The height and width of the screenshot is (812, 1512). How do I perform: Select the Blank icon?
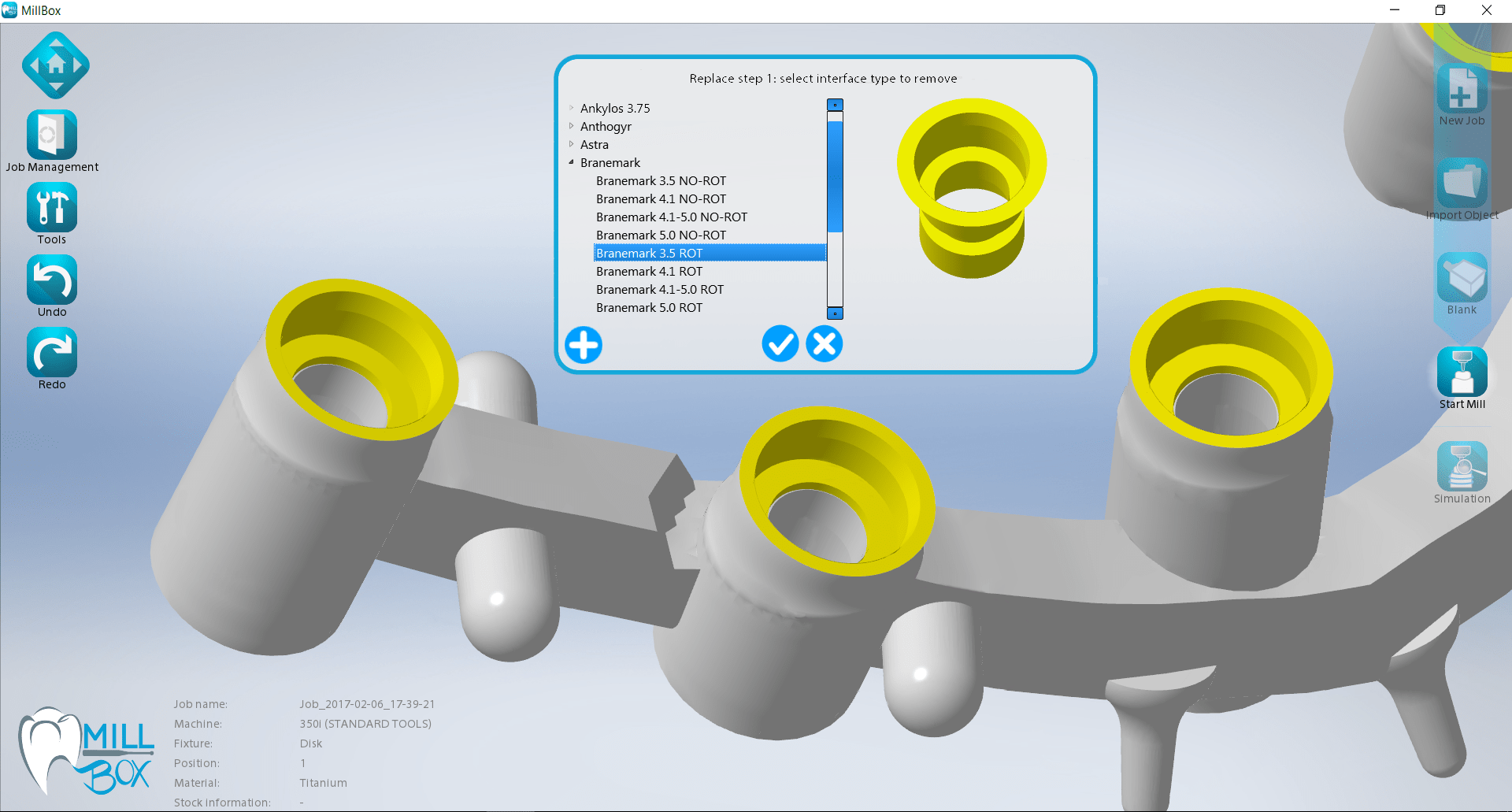(1462, 278)
